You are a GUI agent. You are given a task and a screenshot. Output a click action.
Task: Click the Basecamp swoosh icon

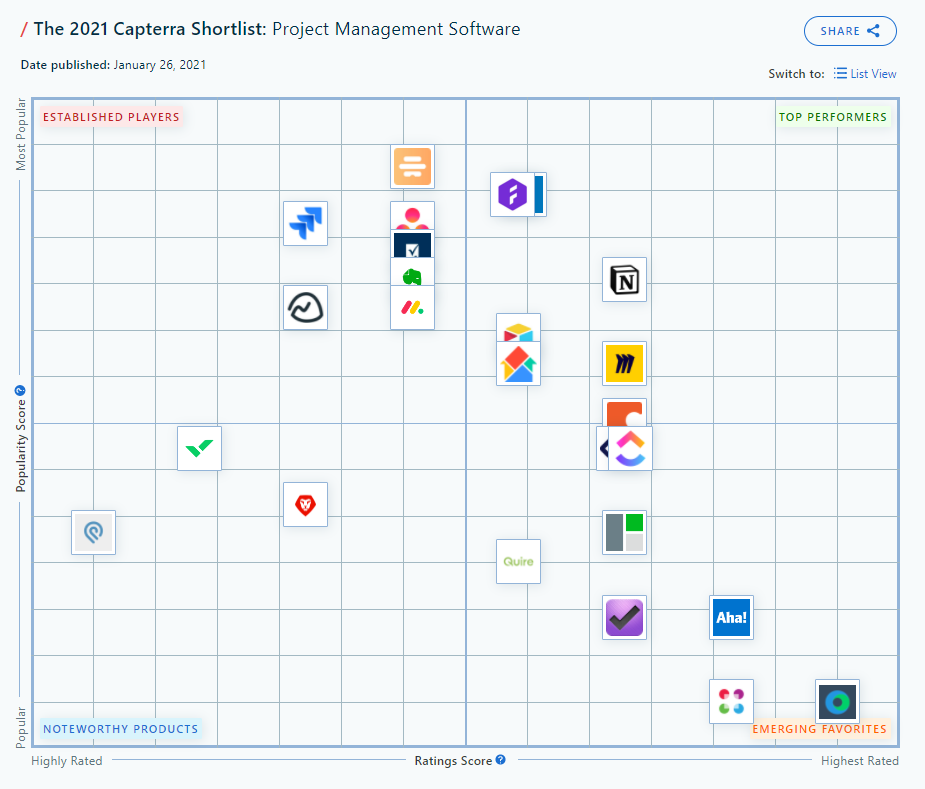[305, 307]
